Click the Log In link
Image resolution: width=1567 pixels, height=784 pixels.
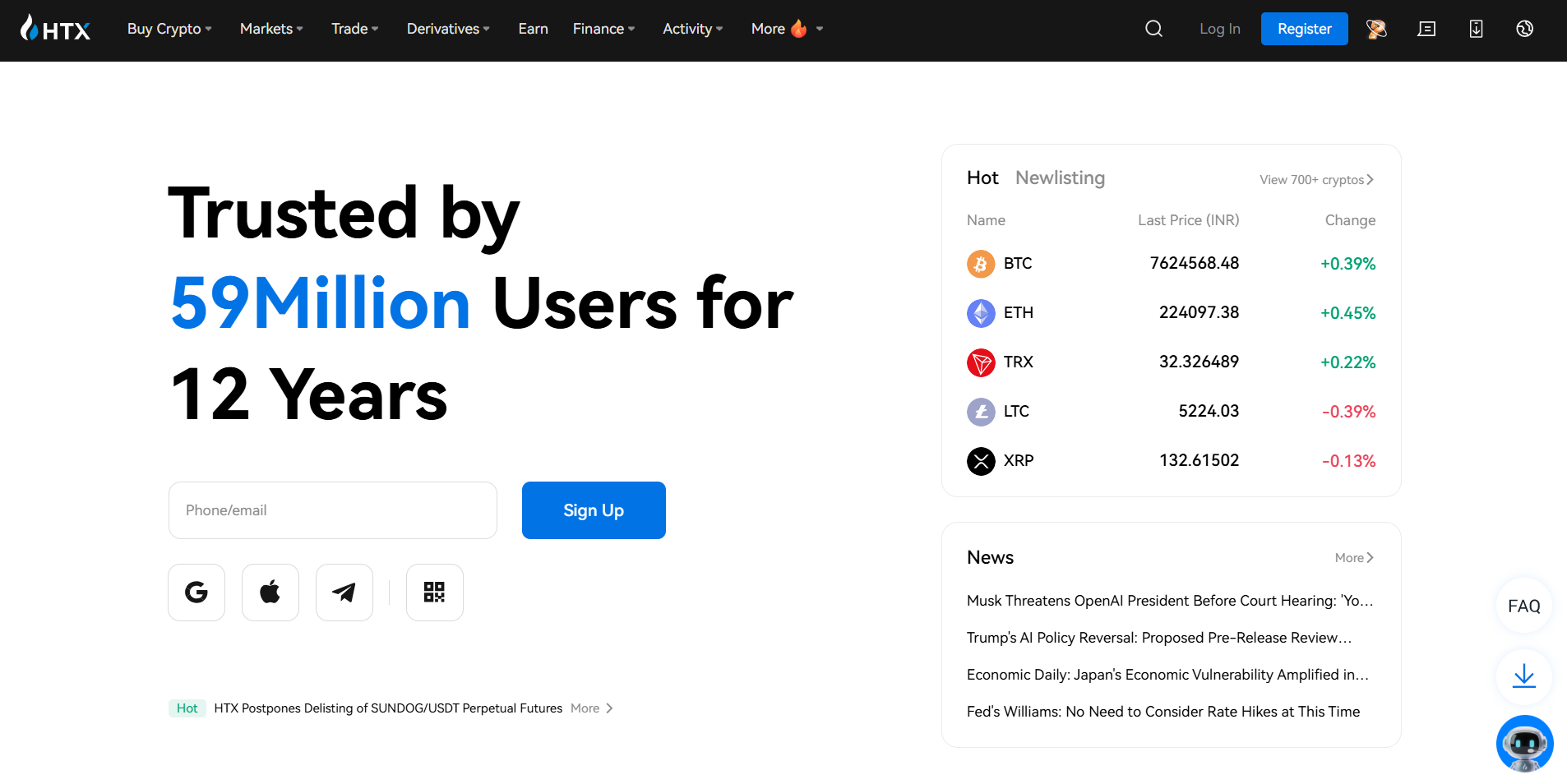(x=1219, y=29)
